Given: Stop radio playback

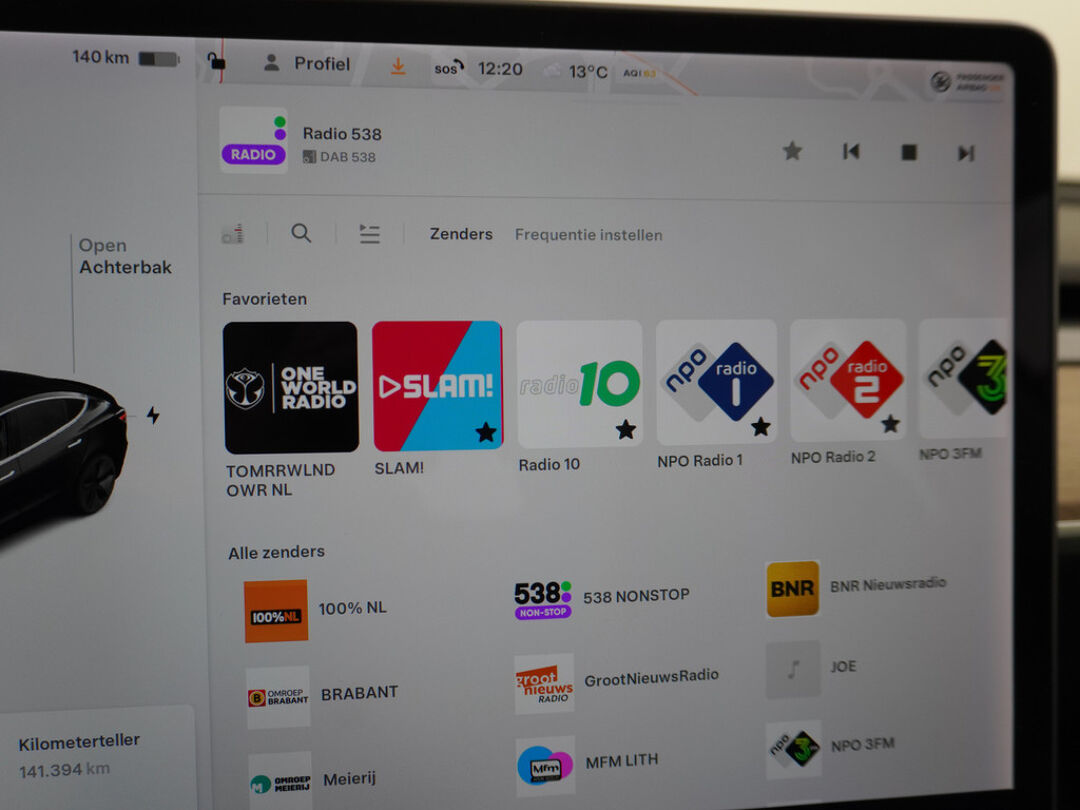Looking at the screenshot, I should tap(909, 152).
